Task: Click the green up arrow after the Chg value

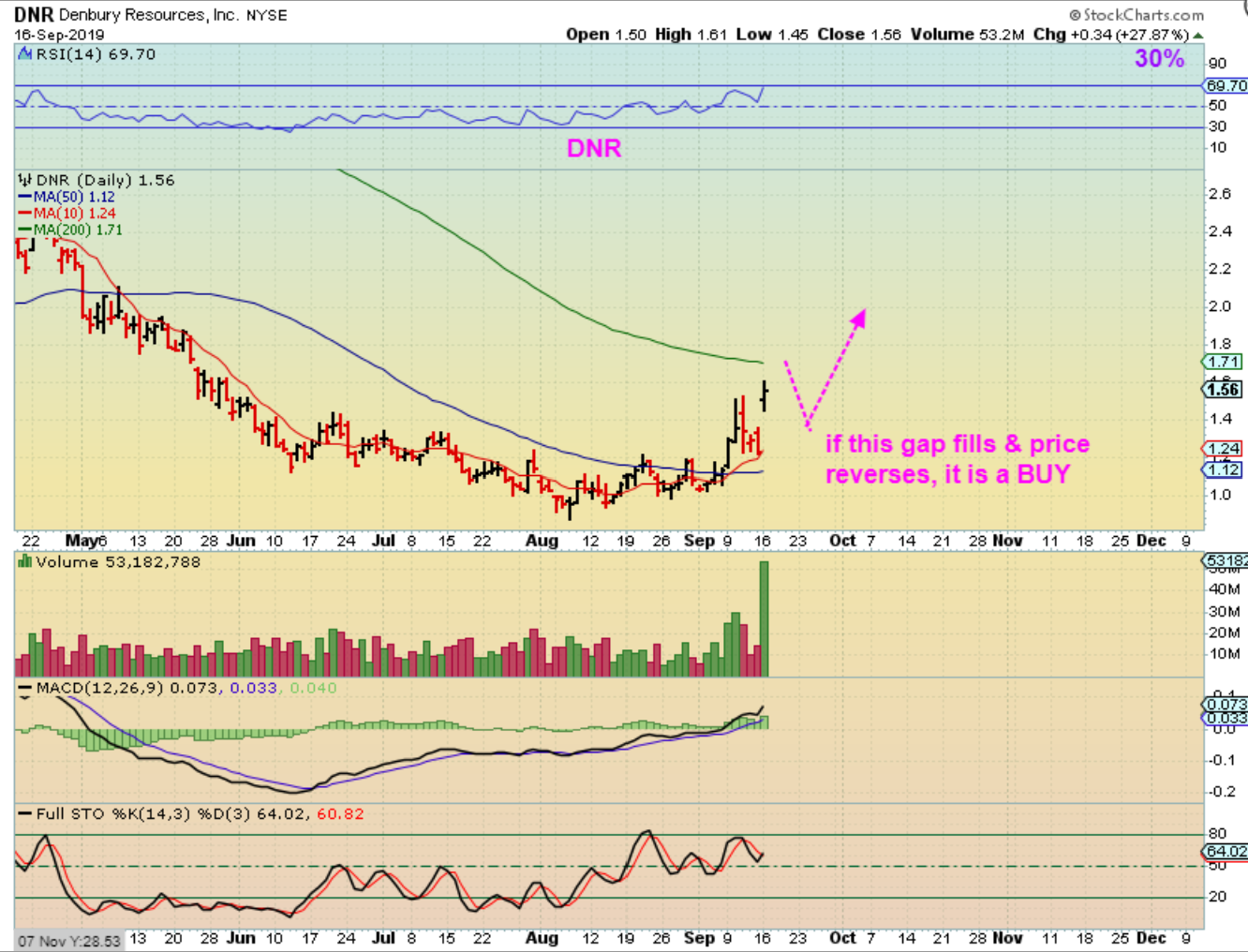Action: 1198,36
